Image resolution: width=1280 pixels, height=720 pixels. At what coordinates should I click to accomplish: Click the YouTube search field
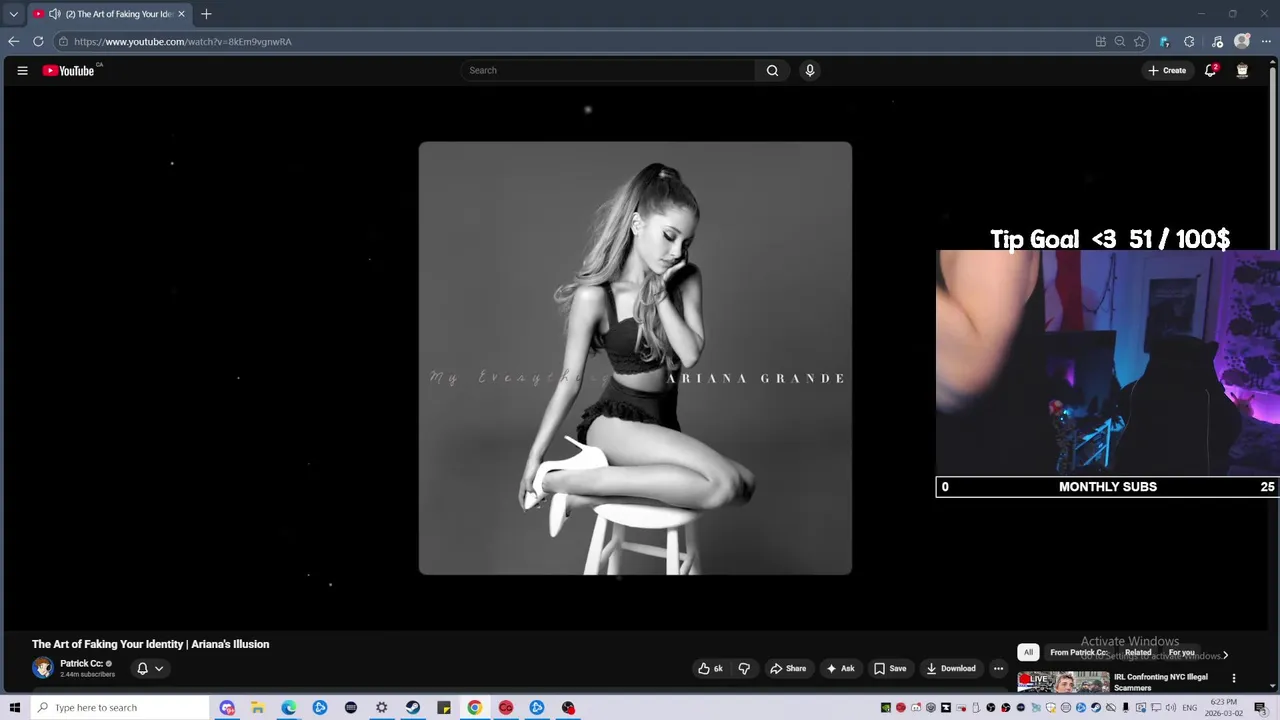coord(608,70)
